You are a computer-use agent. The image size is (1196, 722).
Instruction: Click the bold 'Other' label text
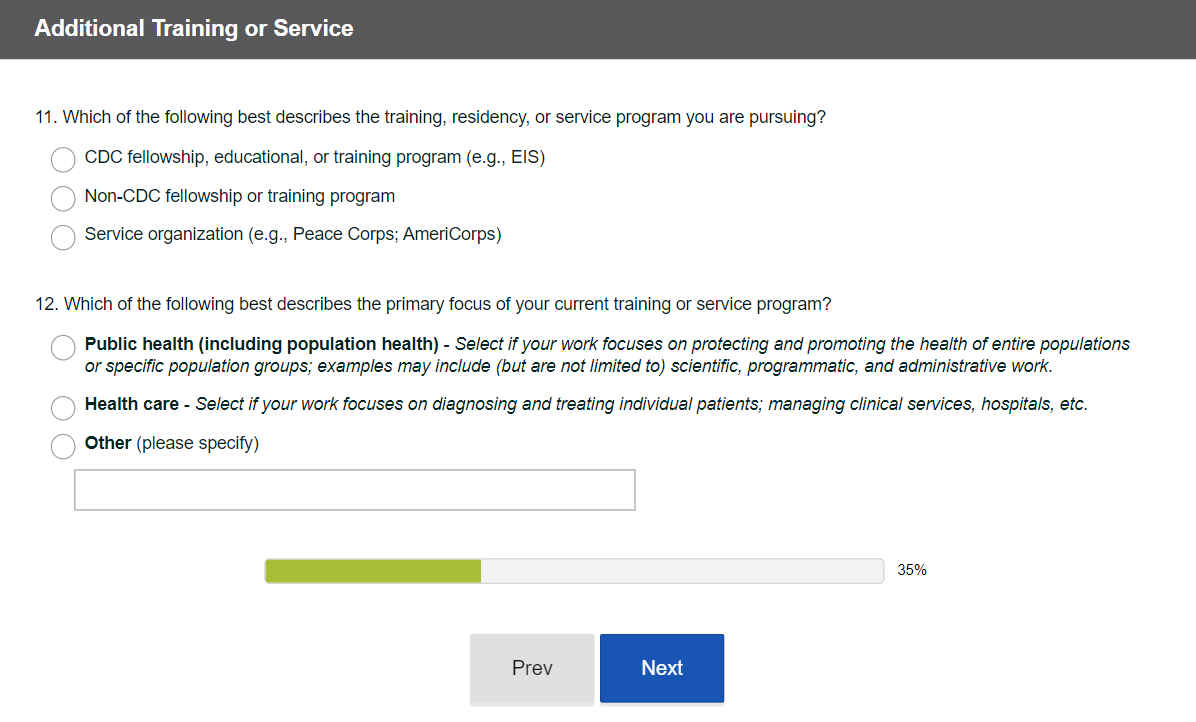click(108, 443)
